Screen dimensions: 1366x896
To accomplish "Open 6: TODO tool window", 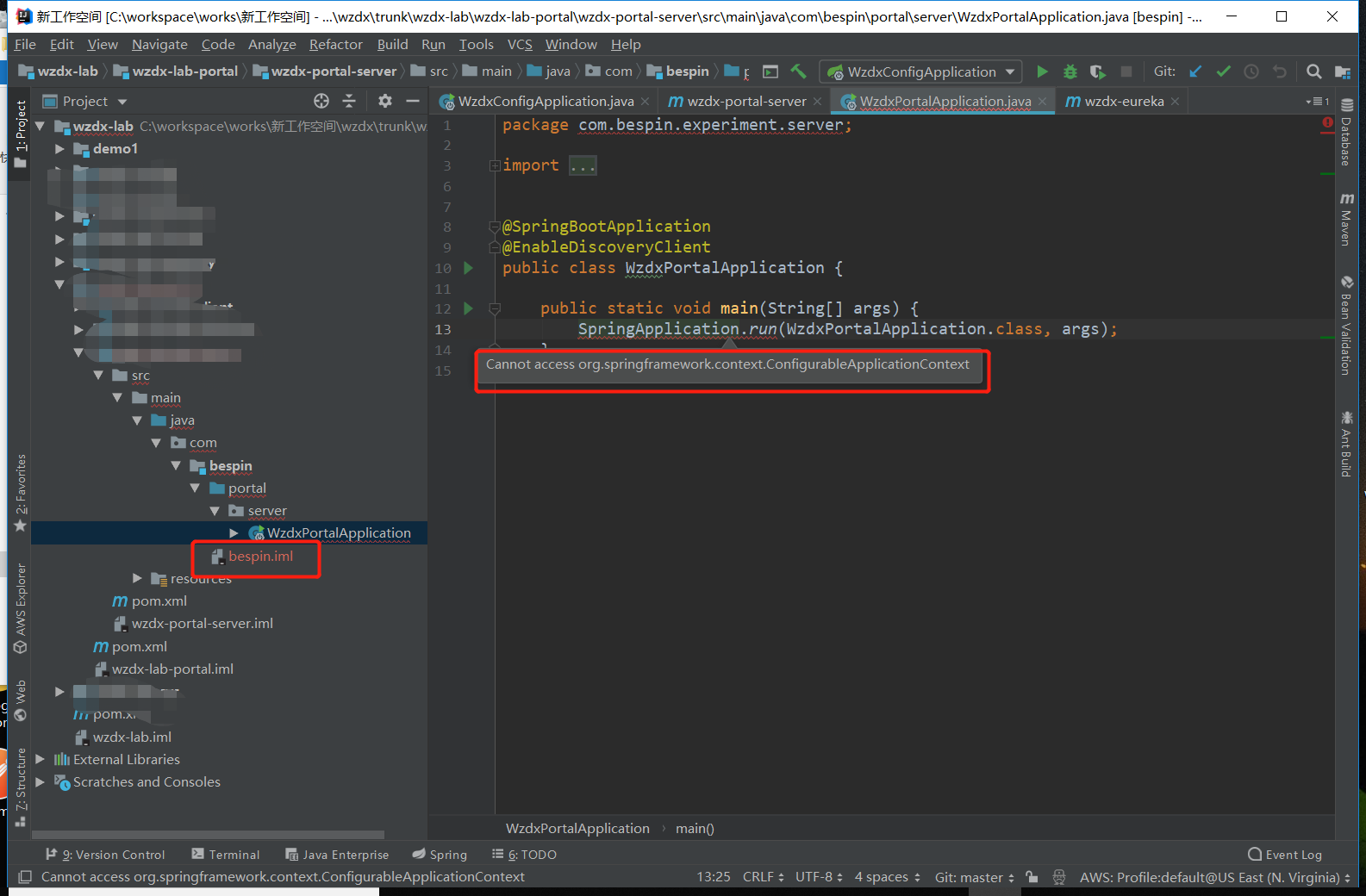I will 524,855.
